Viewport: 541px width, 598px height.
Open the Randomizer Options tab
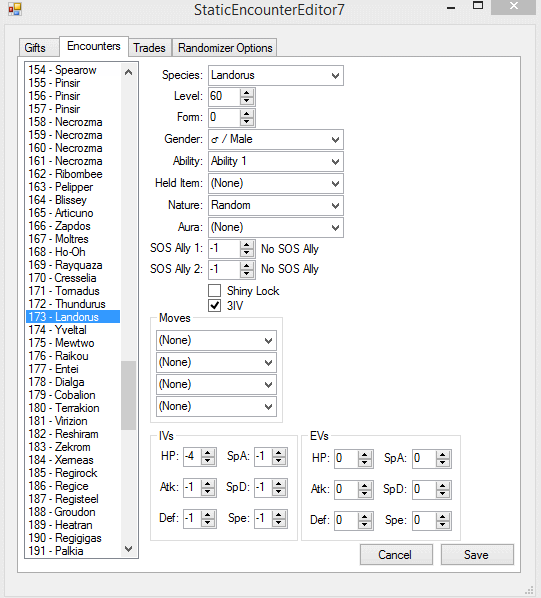click(225, 48)
